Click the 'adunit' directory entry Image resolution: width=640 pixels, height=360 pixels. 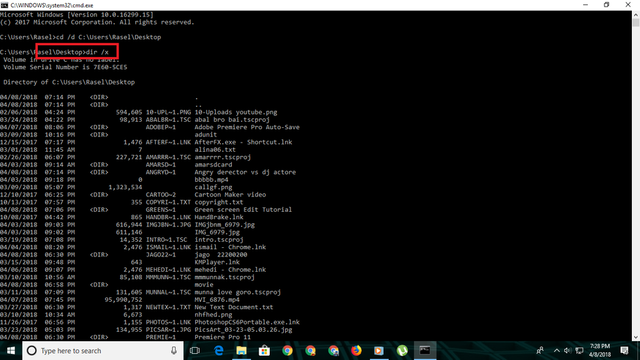(x=206, y=135)
